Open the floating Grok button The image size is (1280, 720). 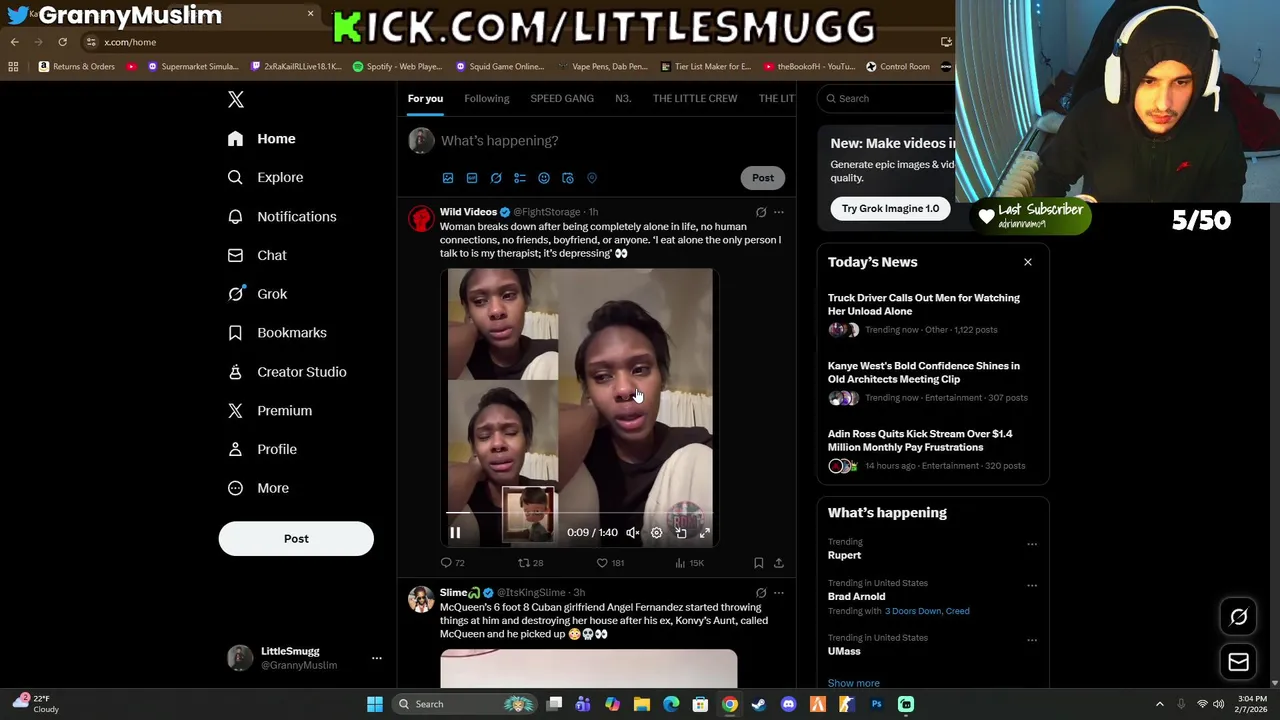[x=1239, y=617]
